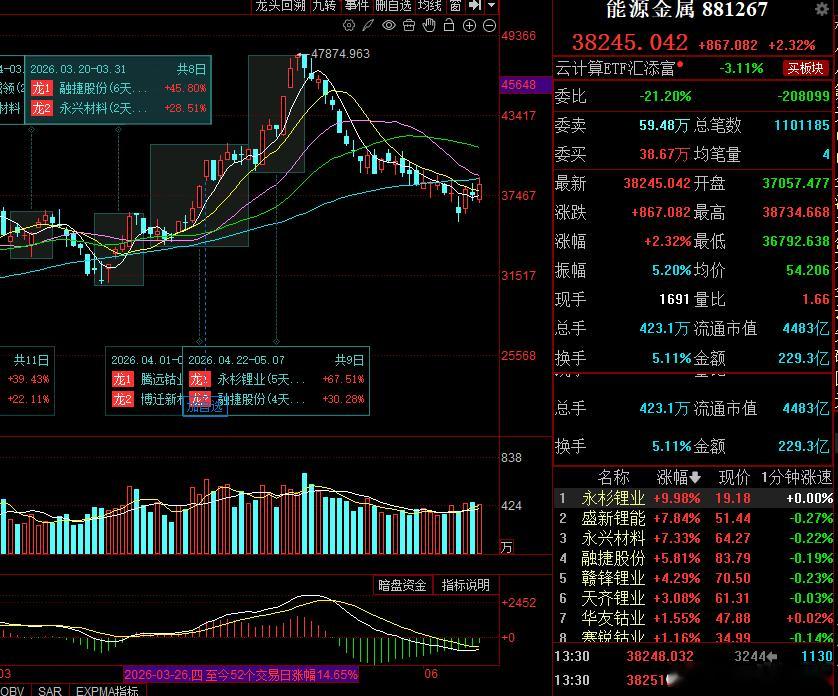
Task: Click the 开盘 37057.477 value
Action: pos(796,183)
